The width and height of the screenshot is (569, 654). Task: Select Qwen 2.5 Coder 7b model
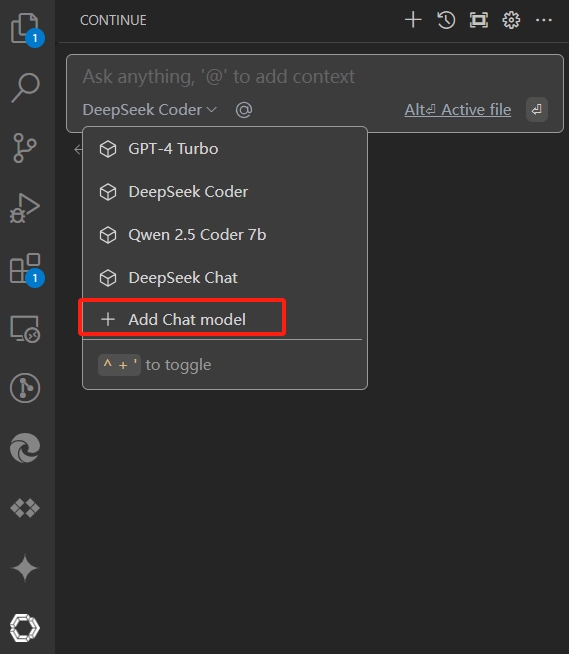pos(225,235)
